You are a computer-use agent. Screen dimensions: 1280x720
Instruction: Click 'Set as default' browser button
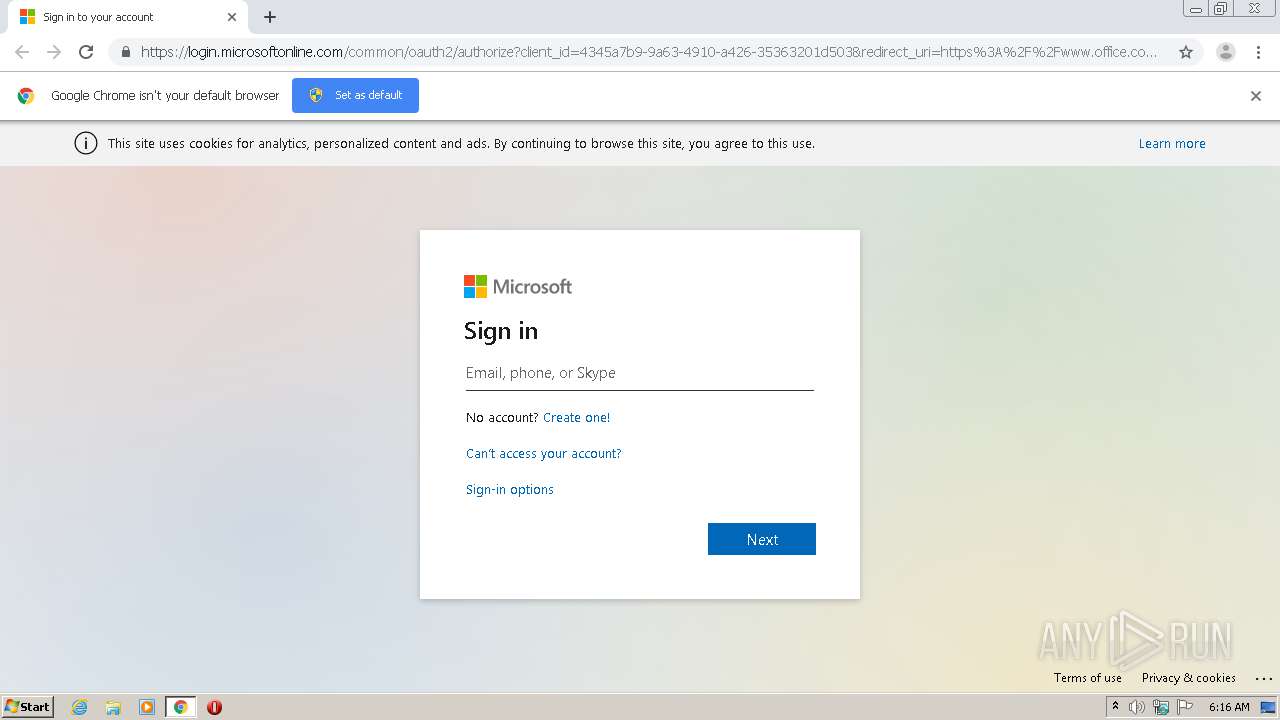point(355,95)
